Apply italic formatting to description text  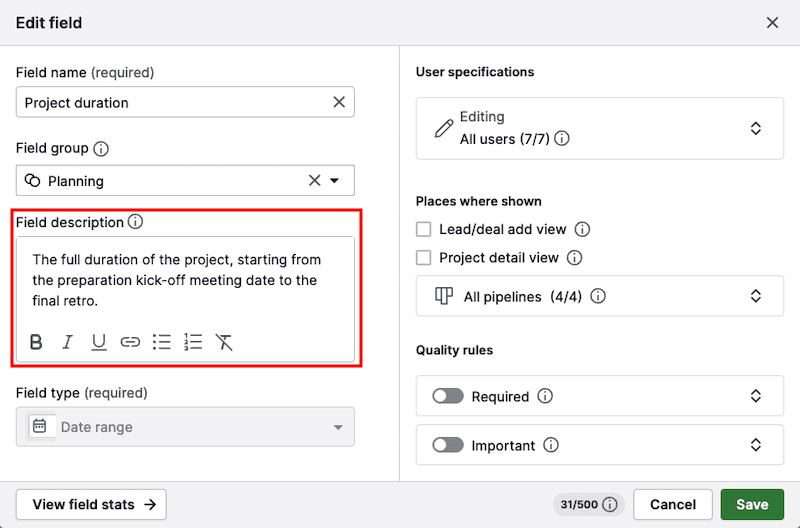pos(67,342)
